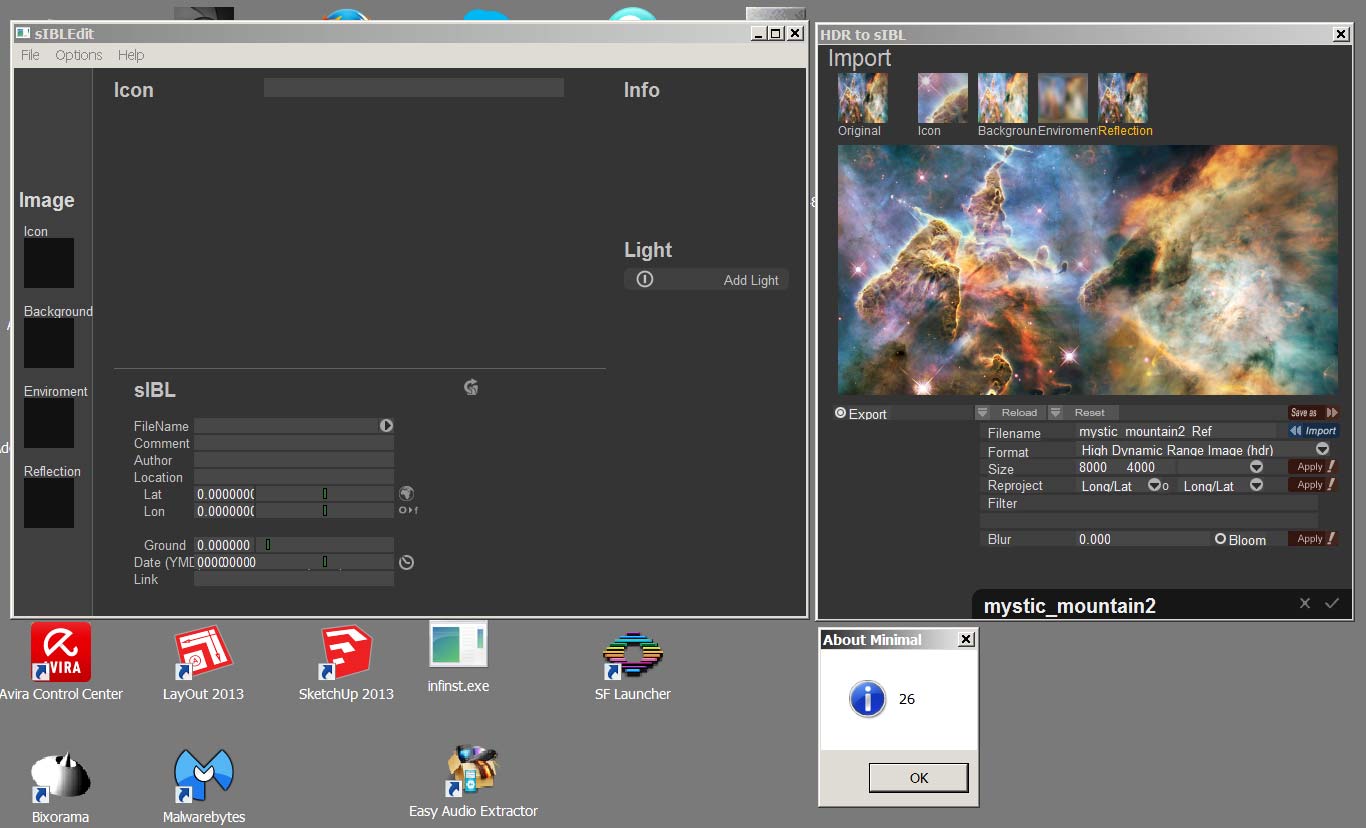Click the Comment input field

[x=294, y=443]
